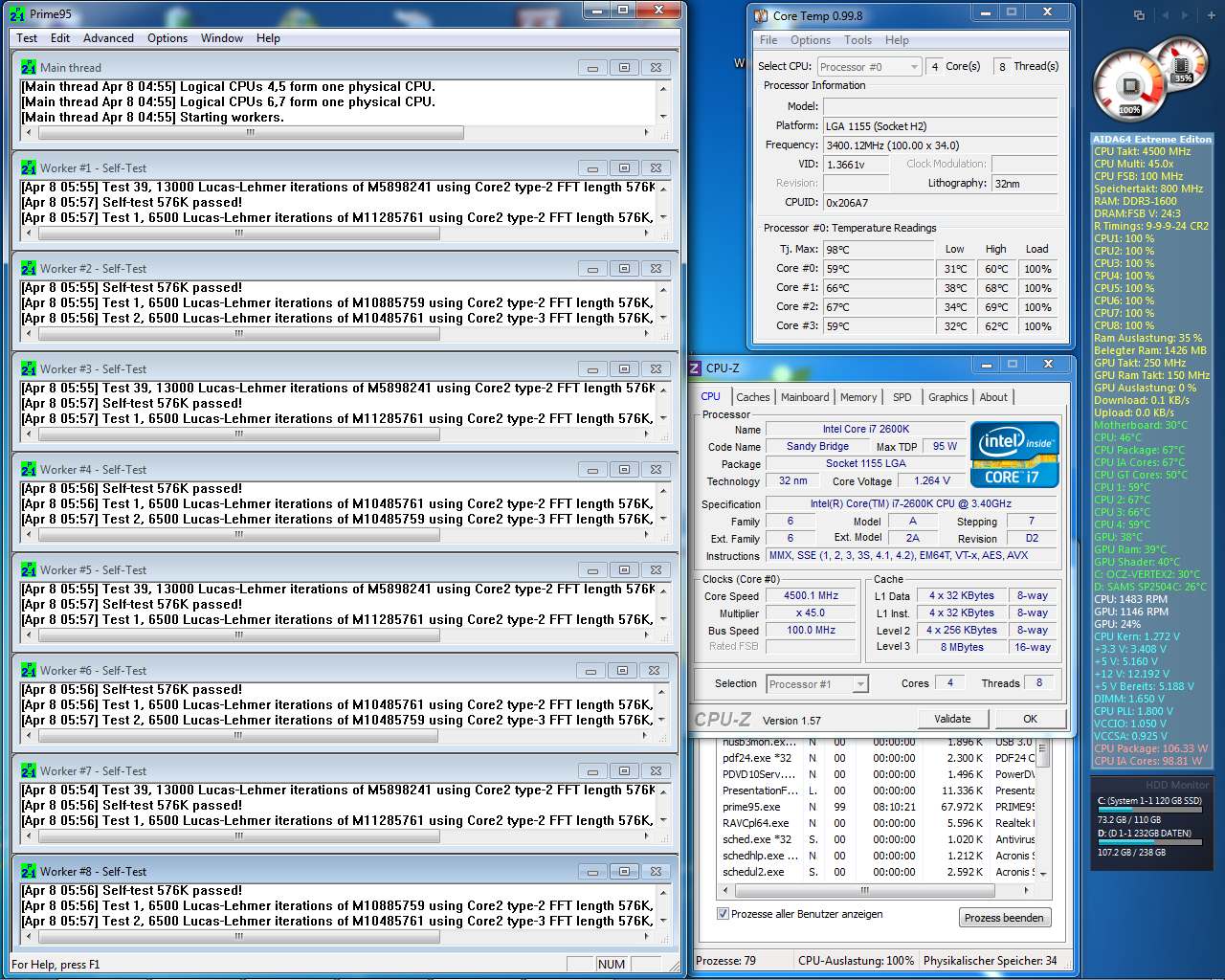Maximize the Main thread sub-window

pos(624,67)
